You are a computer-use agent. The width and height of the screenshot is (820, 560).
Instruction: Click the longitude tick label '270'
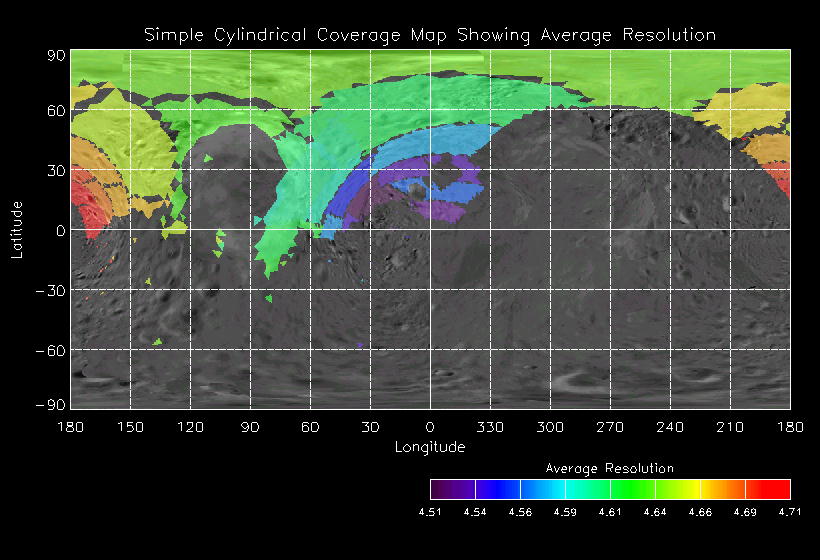(610, 427)
